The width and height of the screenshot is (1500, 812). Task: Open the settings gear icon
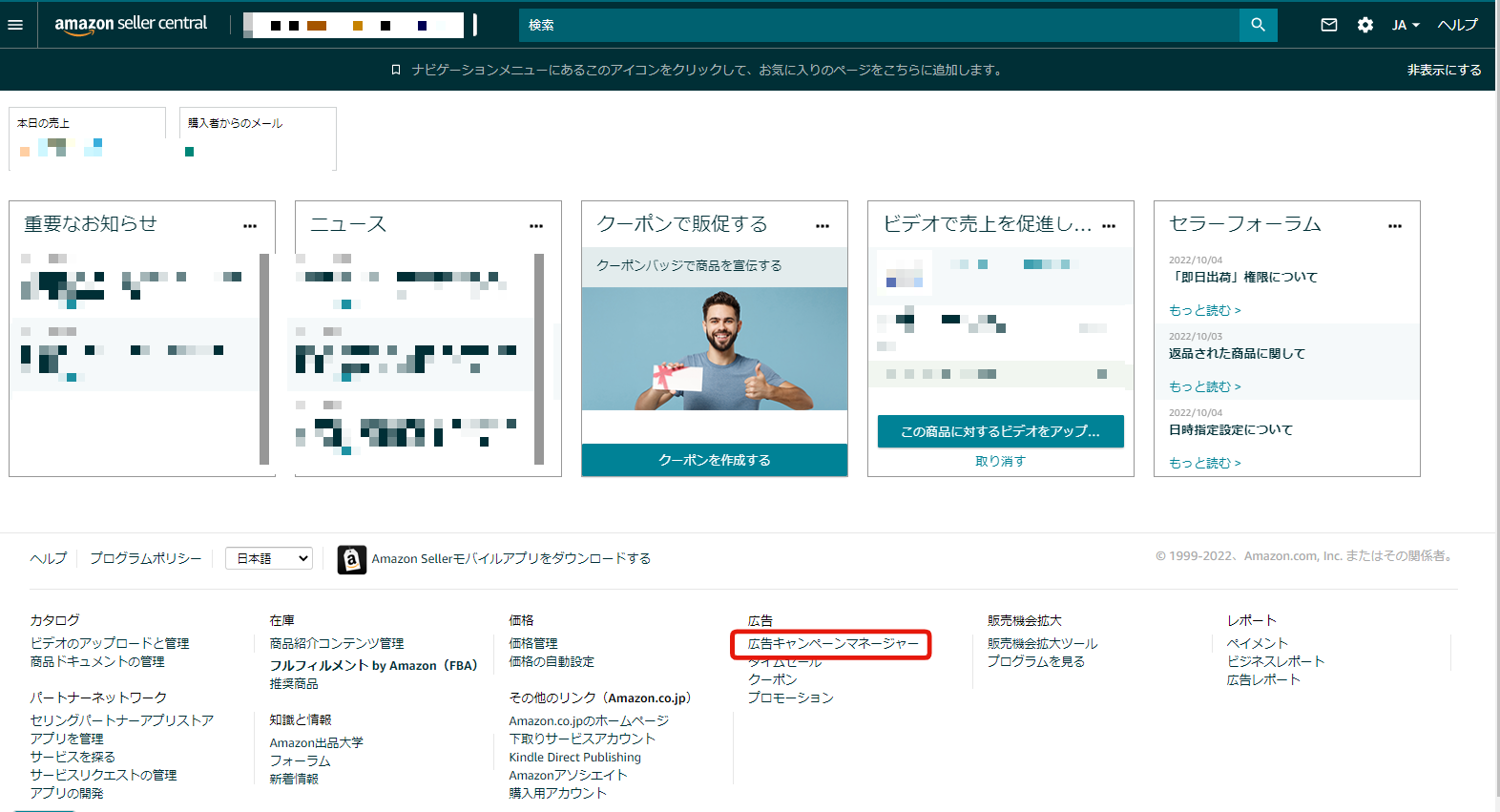[1365, 25]
